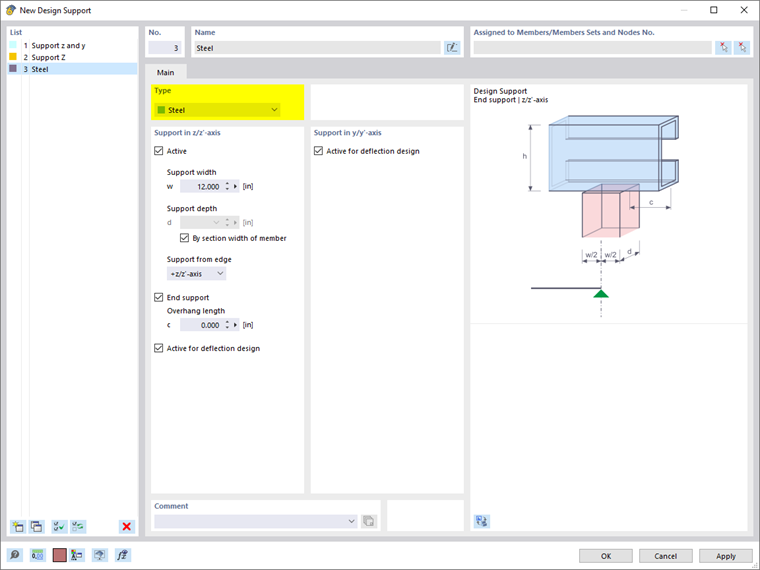The width and height of the screenshot is (760, 570).
Task: Maximize the New Design Support window
Action: (x=713, y=10)
